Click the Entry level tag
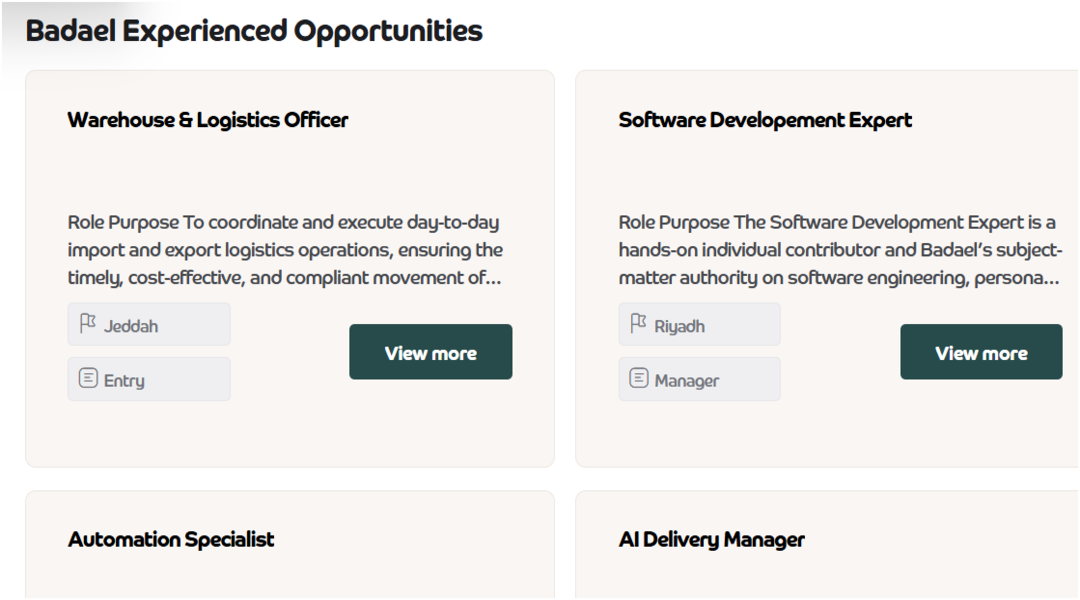This screenshot has height=600, width=1080. click(149, 379)
